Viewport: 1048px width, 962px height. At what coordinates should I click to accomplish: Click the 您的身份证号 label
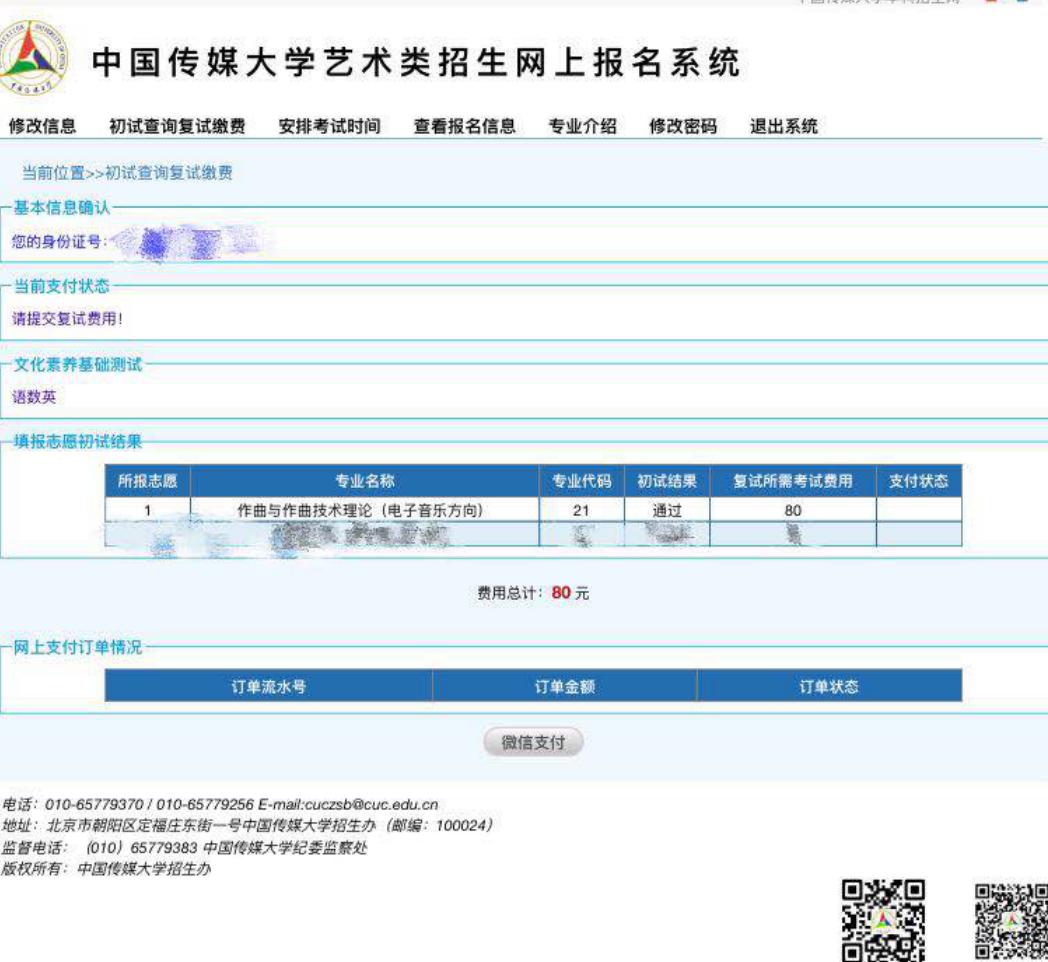point(59,241)
